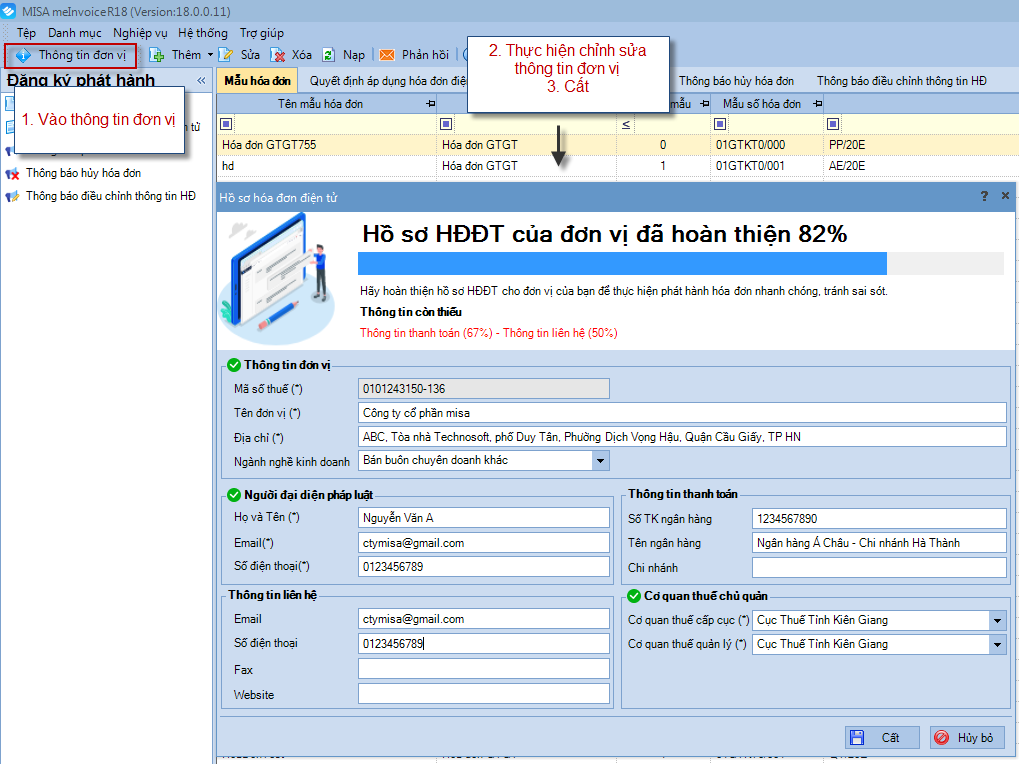Open filter operator under Tên mẫu hóa đơn
The height and width of the screenshot is (764, 1019).
click(226, 124)
